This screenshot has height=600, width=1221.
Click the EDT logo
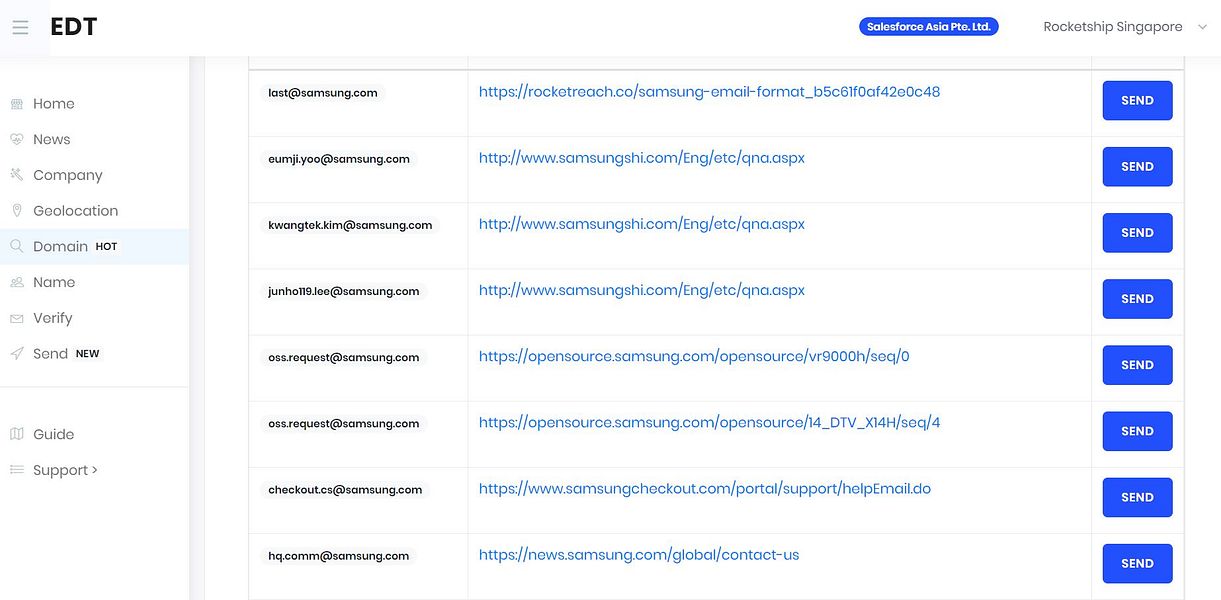(73, 27)
